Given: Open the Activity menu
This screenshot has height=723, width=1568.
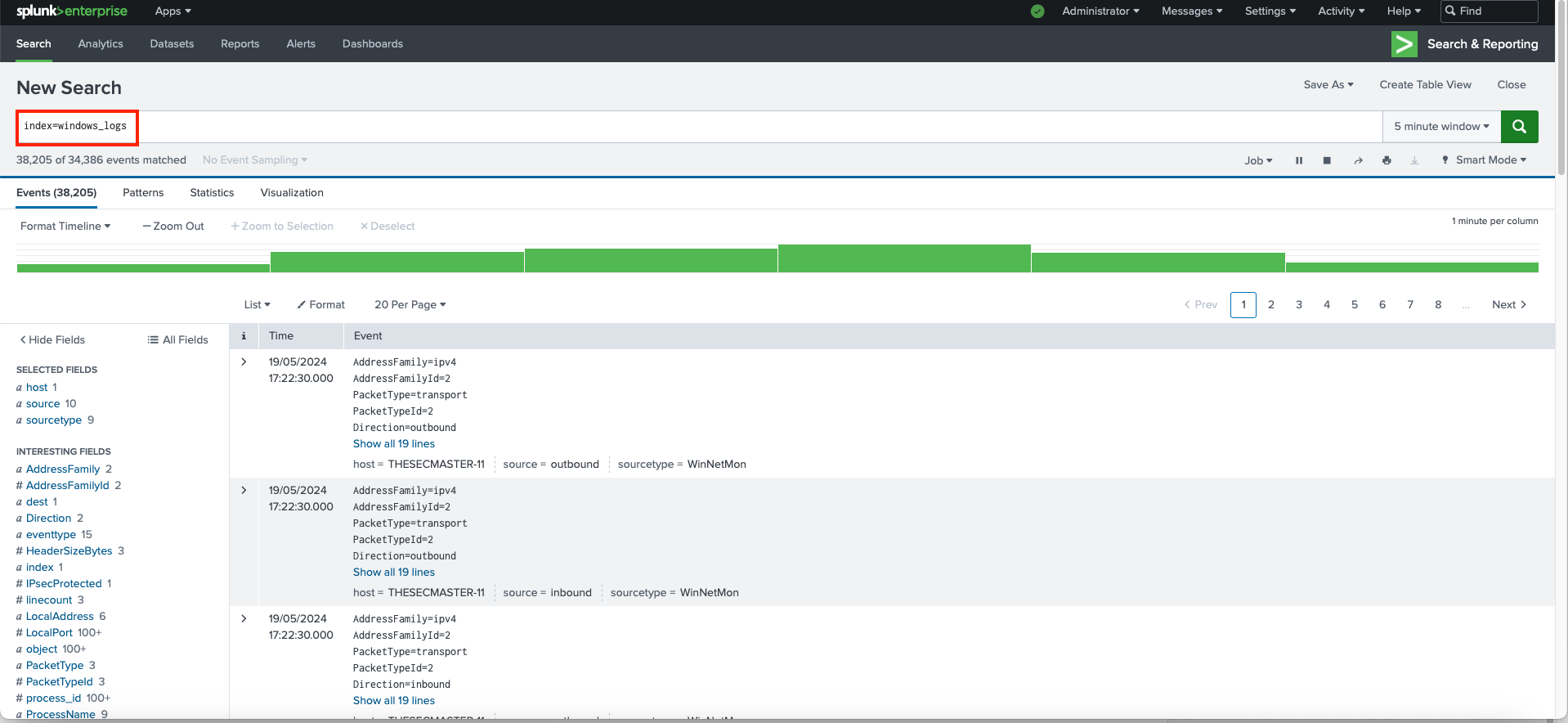Looking at the screenshot, I should [1342, 11].
